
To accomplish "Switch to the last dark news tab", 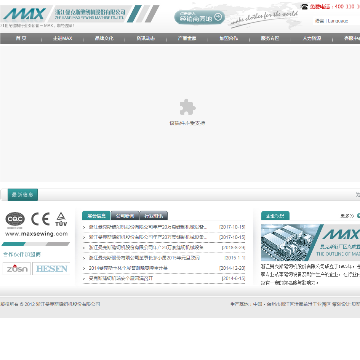I will point(154,216).
